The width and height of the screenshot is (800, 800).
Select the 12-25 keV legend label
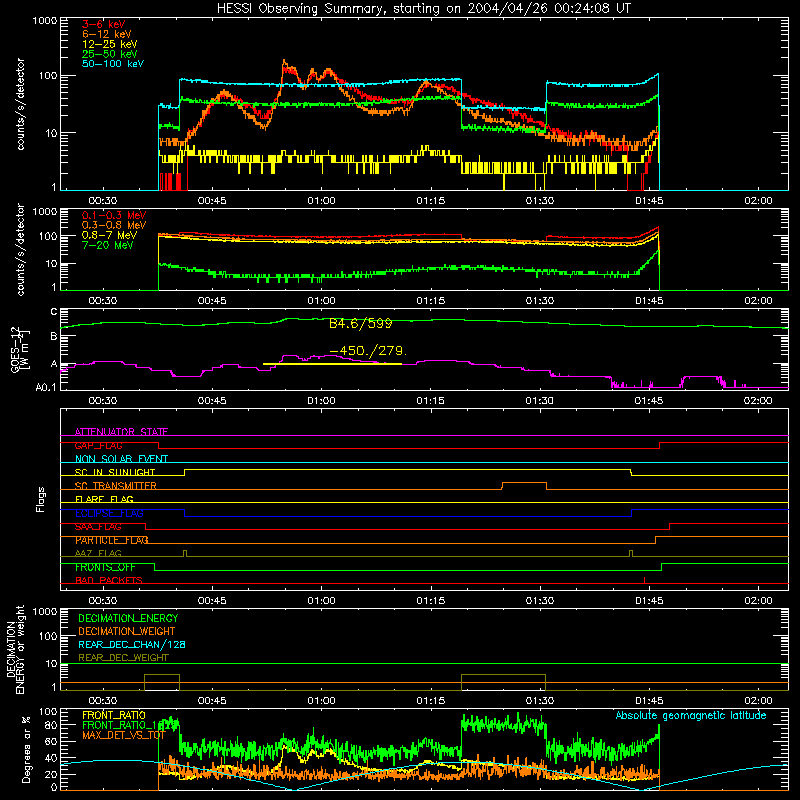(110, 44)
